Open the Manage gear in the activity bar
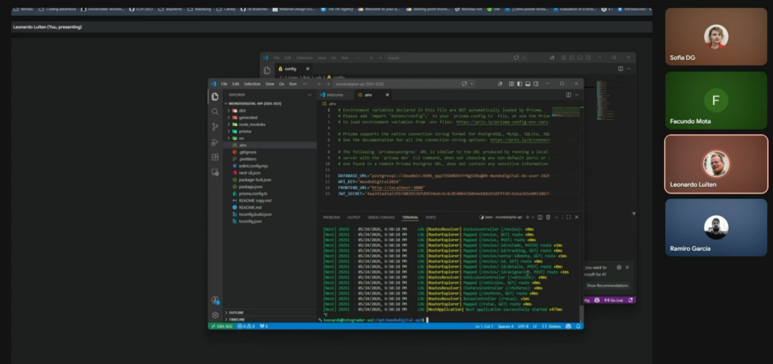Viewport: 773px width, 364px height. point(215,315)
